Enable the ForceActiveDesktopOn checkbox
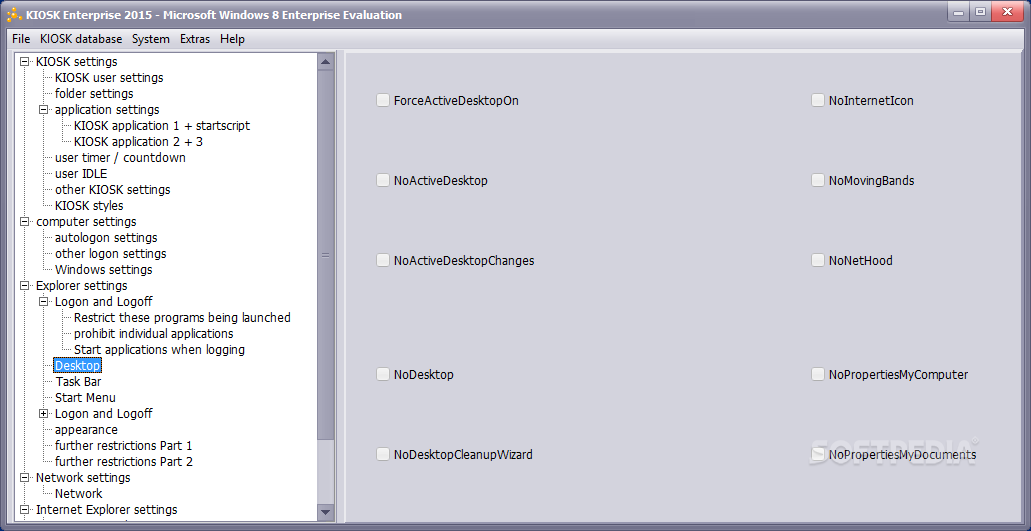Screen dimensions: 1031x531 [383, 101]
